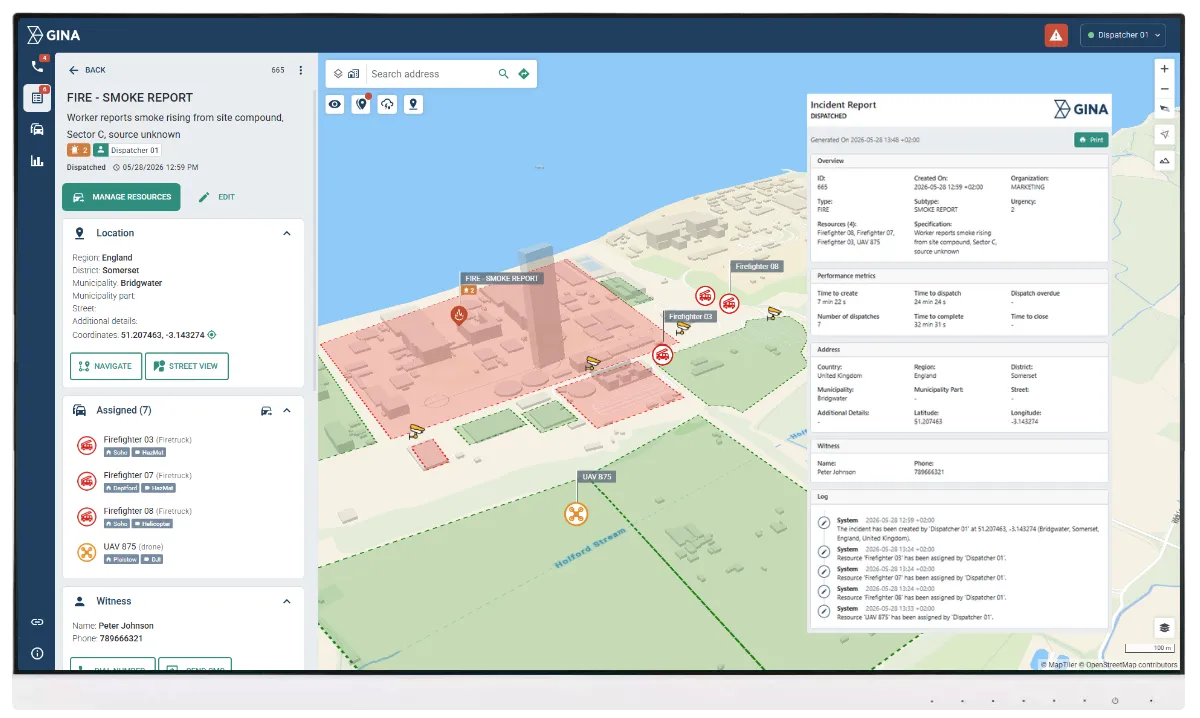Click the Search address field

pos(430,74)
